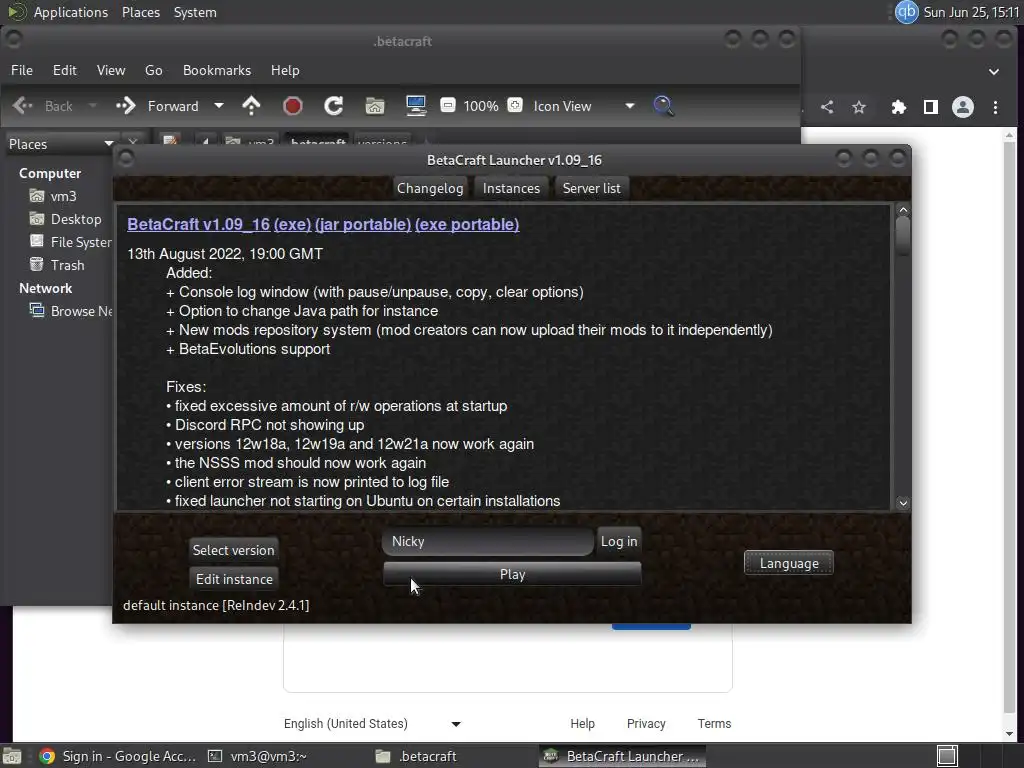Click the Search magnifier icon in file manager
1024x768 pixels.
pyautogui.click(x=664, y=106)
